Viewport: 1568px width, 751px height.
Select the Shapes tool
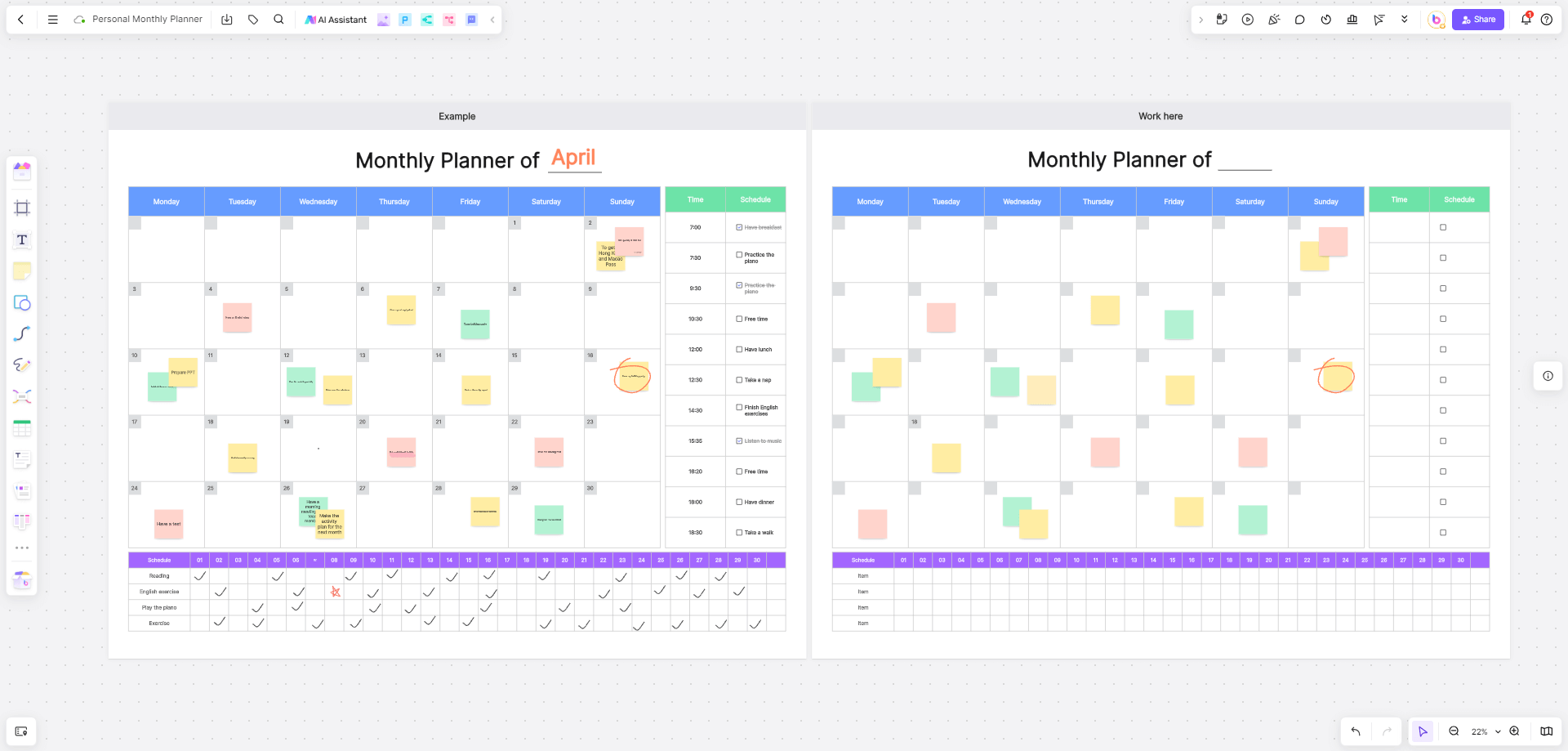pos(22,302)
